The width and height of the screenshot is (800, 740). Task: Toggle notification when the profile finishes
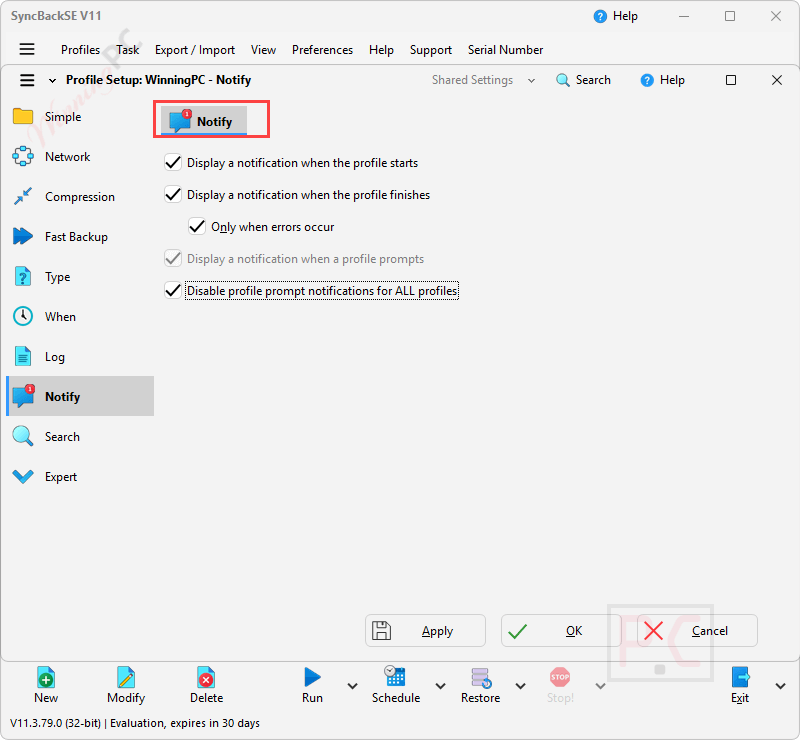point(173,194)
